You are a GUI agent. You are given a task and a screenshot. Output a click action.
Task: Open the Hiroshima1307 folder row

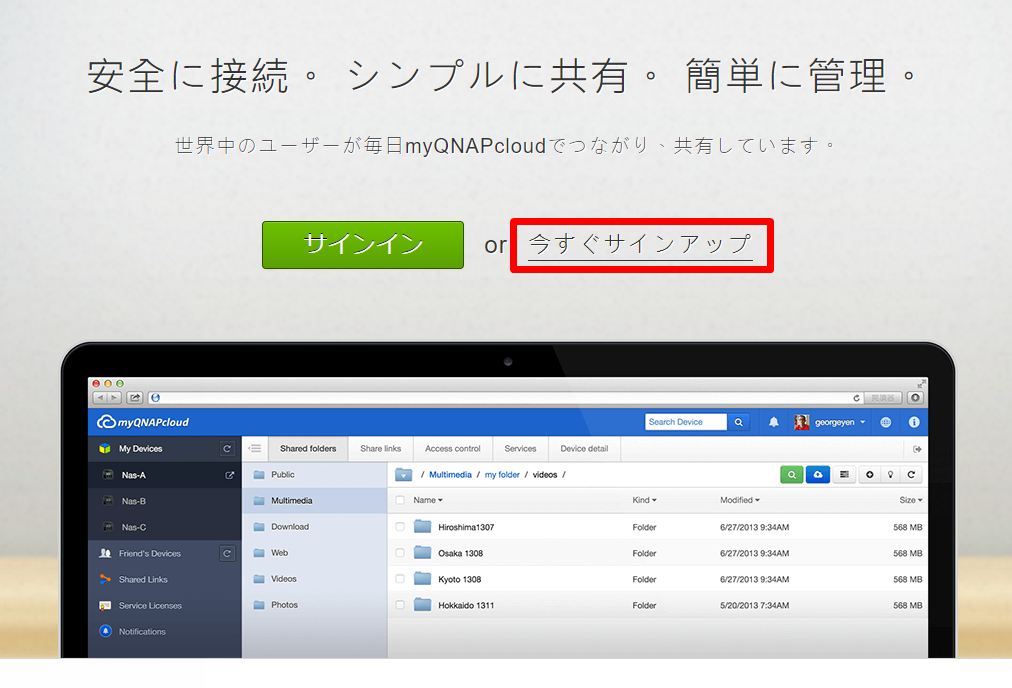pos(658,527)
